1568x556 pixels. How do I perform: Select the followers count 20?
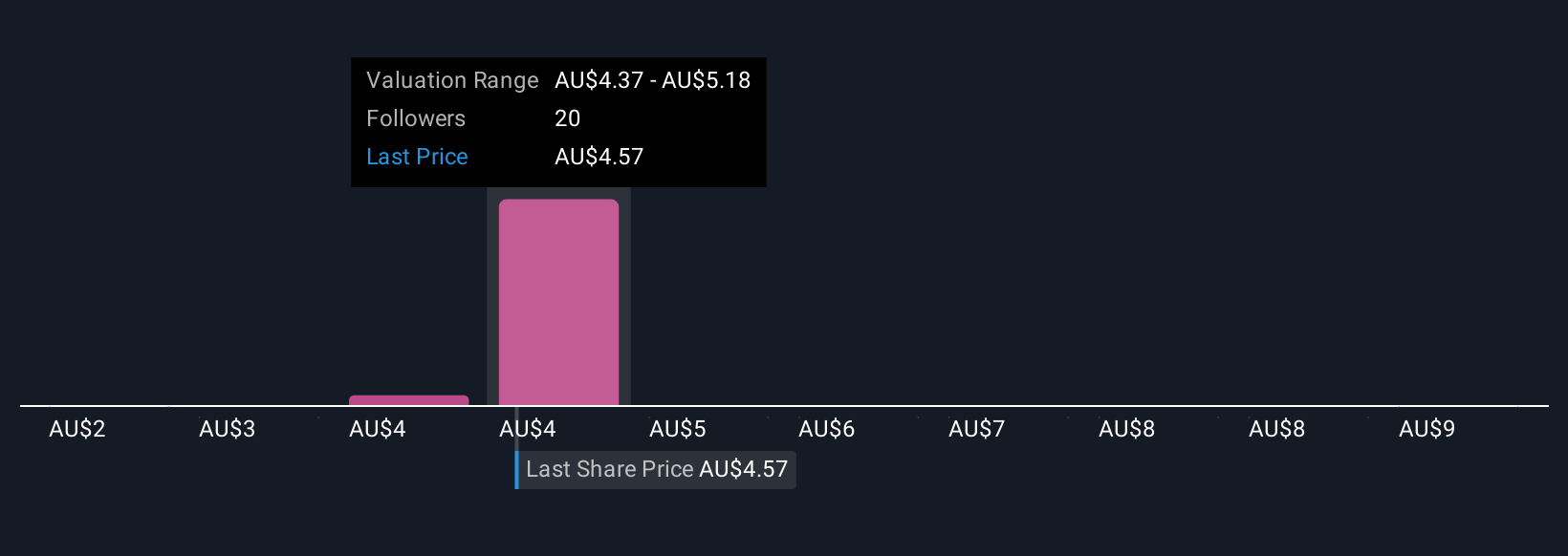click(x=568, y=118)
